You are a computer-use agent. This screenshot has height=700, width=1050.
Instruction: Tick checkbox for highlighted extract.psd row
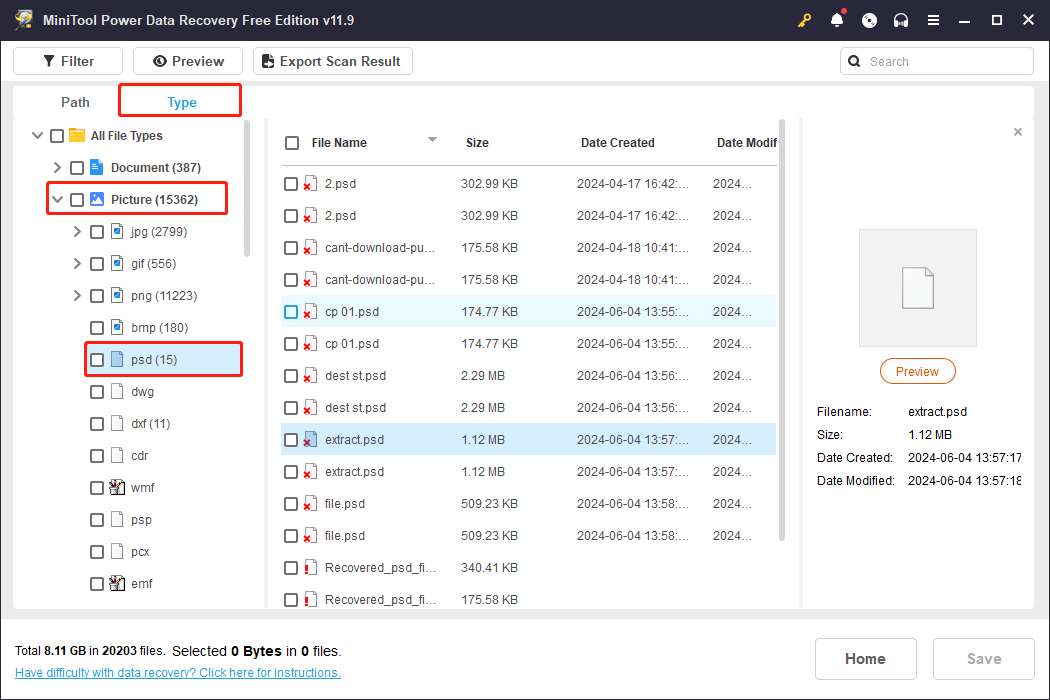point(291,440)
